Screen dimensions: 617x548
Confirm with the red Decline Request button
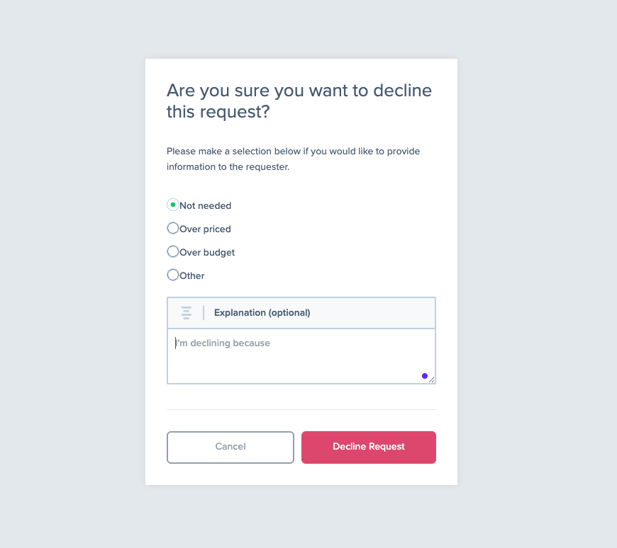(x=369, y=447)
